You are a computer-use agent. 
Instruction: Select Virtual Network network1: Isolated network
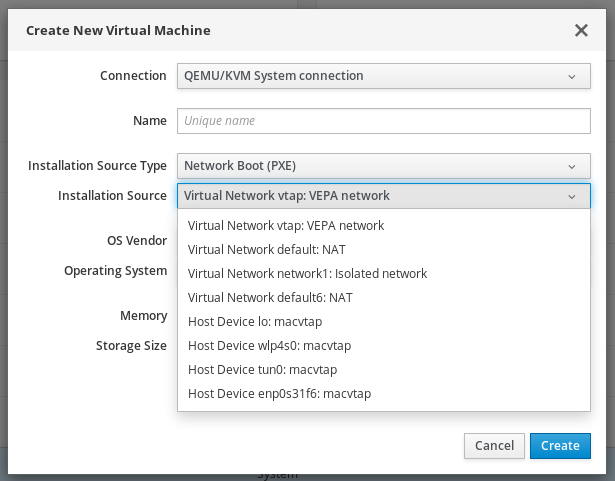click(x=307, y=274)
